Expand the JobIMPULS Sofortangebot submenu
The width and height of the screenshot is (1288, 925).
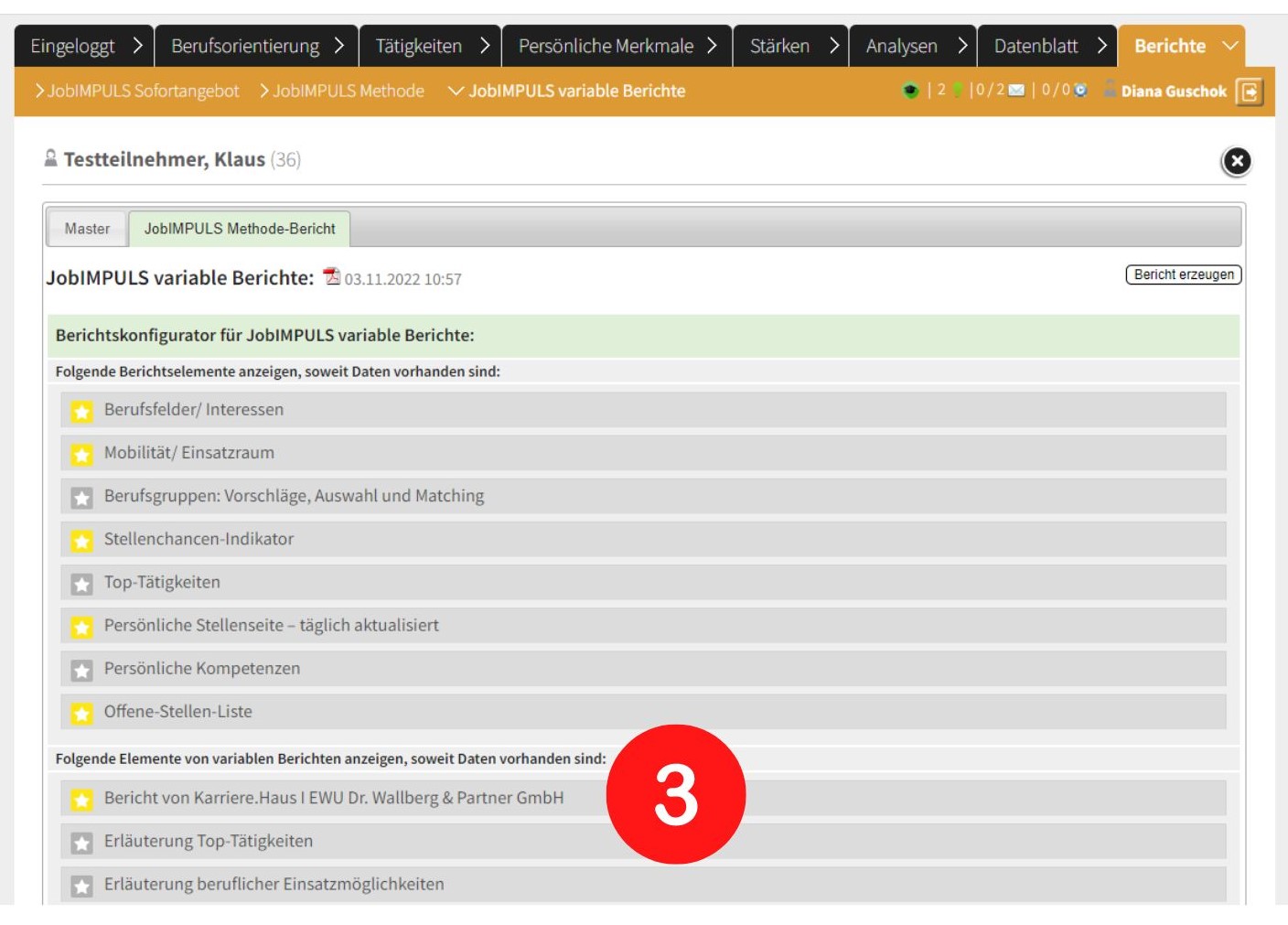point(137,91)
